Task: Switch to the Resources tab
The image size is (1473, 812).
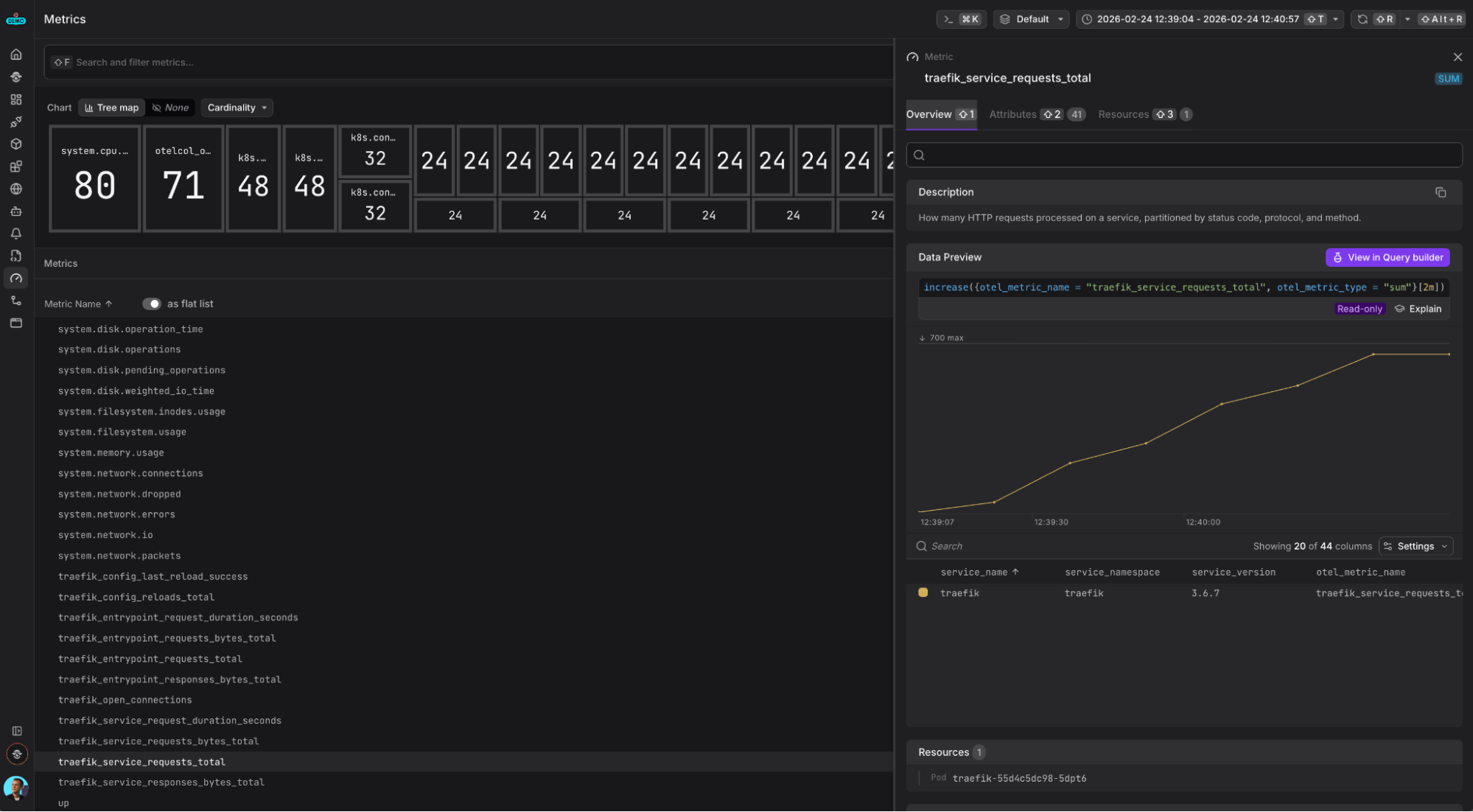Action: pyautogui.click(x=1144, y=114)
